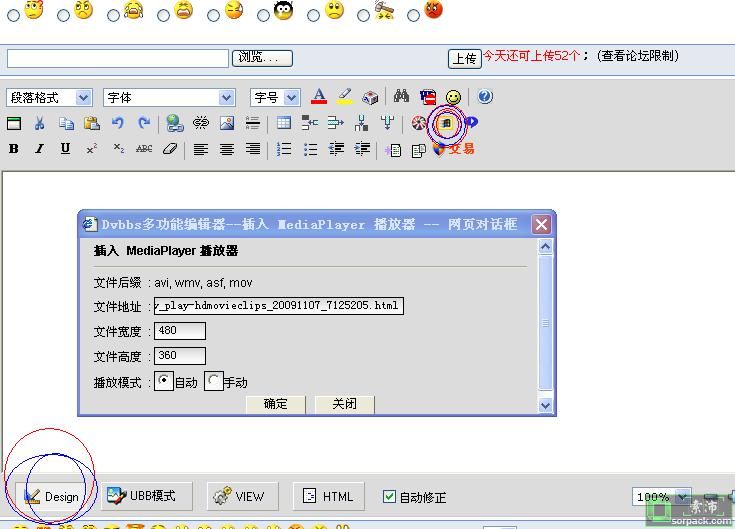Click the blue help question mark icon
This screenshot has width=735, height=529.
tap(485, 97)
